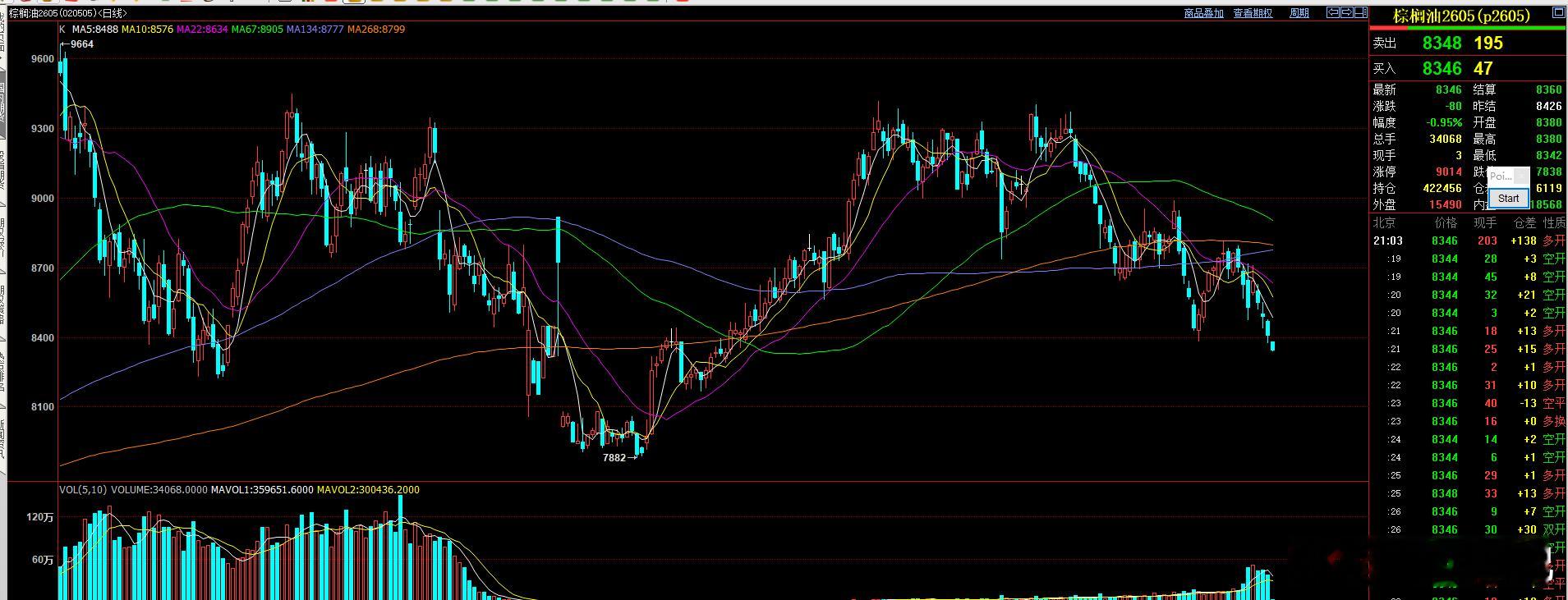Close the small Poi... popup
1568x600 pixels.
(x=1520, y=176)
